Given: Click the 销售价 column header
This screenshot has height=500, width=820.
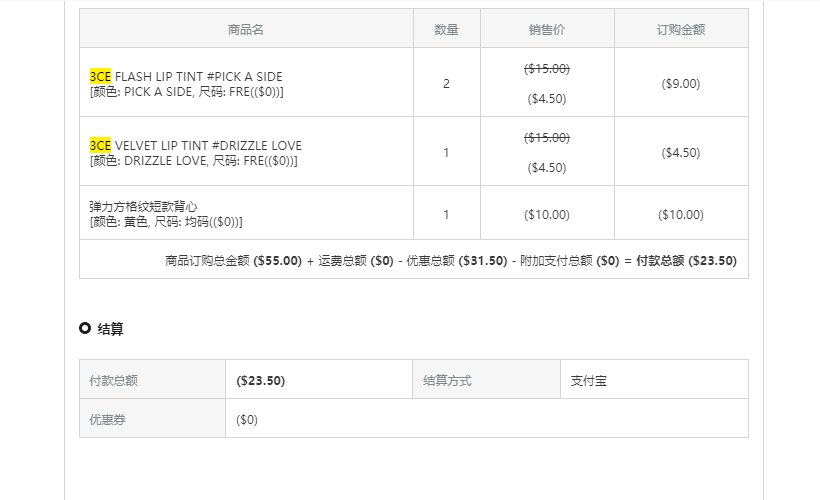Looking at the screenshot, I should [x=547, y=29].
